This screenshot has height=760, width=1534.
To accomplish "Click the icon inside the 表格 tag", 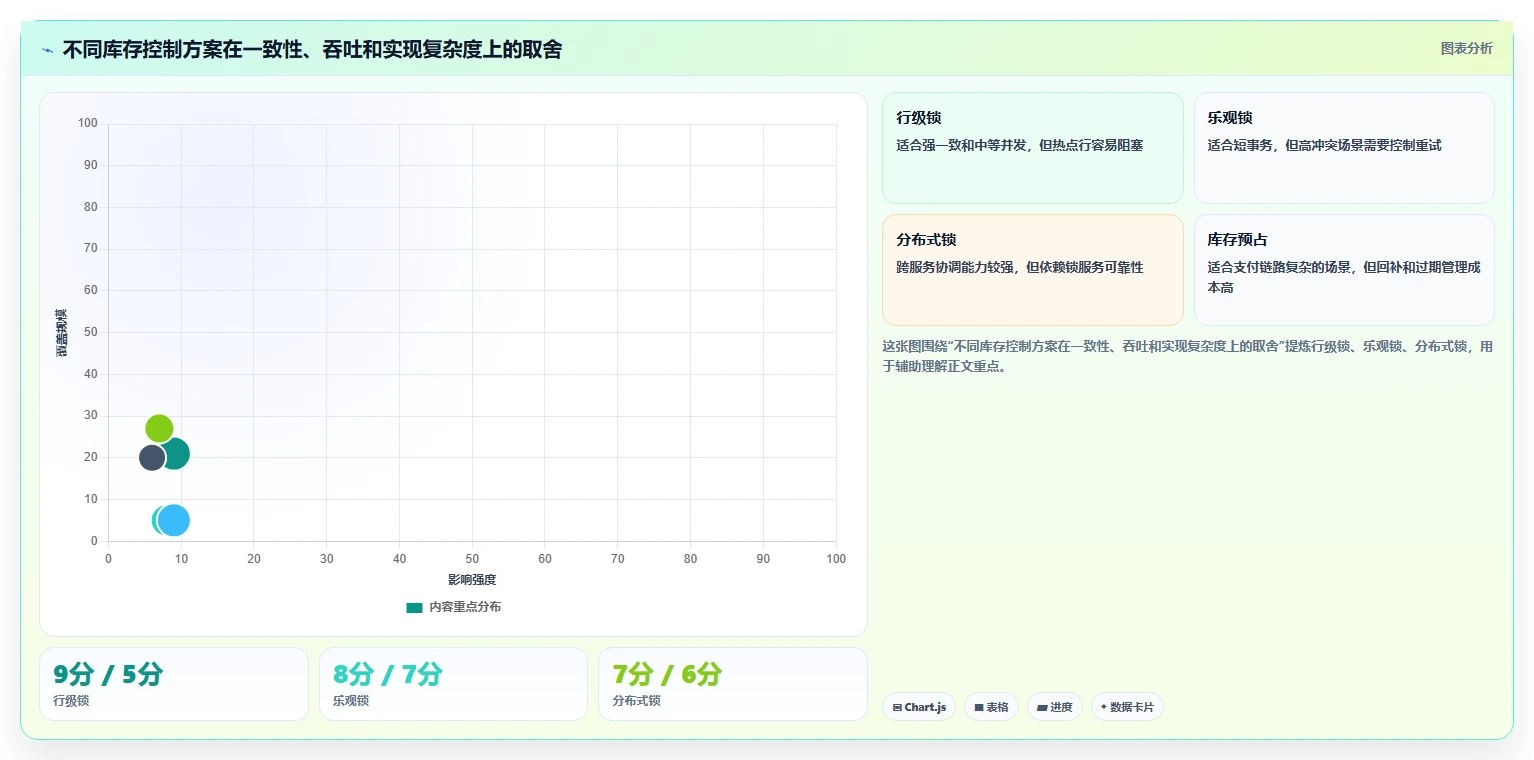I will point(979,707).
